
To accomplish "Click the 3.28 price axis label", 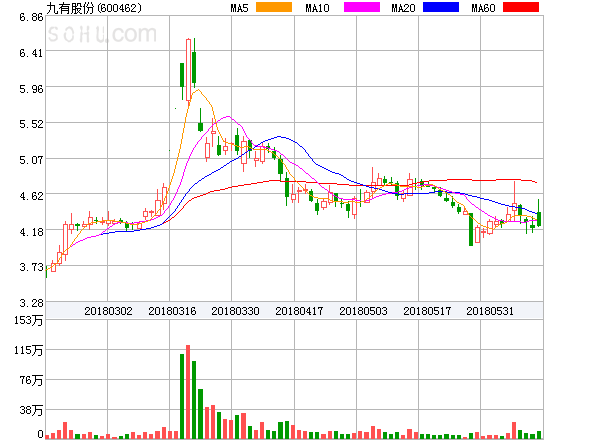I will [x=31, y=303].
